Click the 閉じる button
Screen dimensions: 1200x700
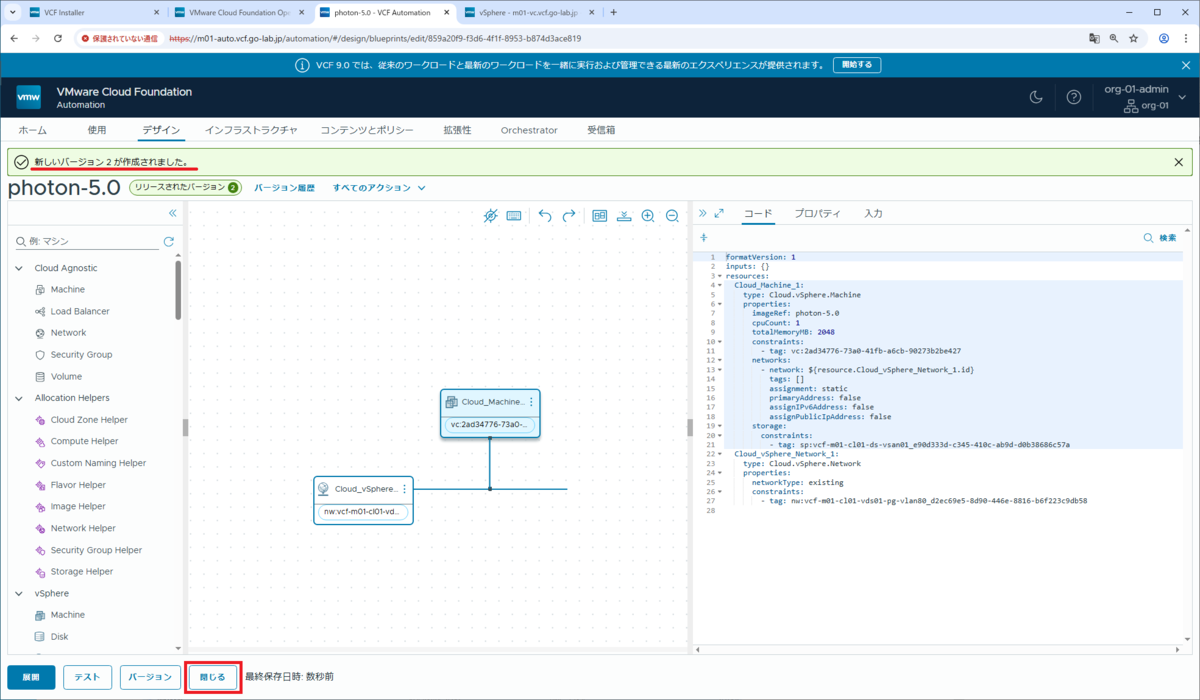click(x=214, y=677)
